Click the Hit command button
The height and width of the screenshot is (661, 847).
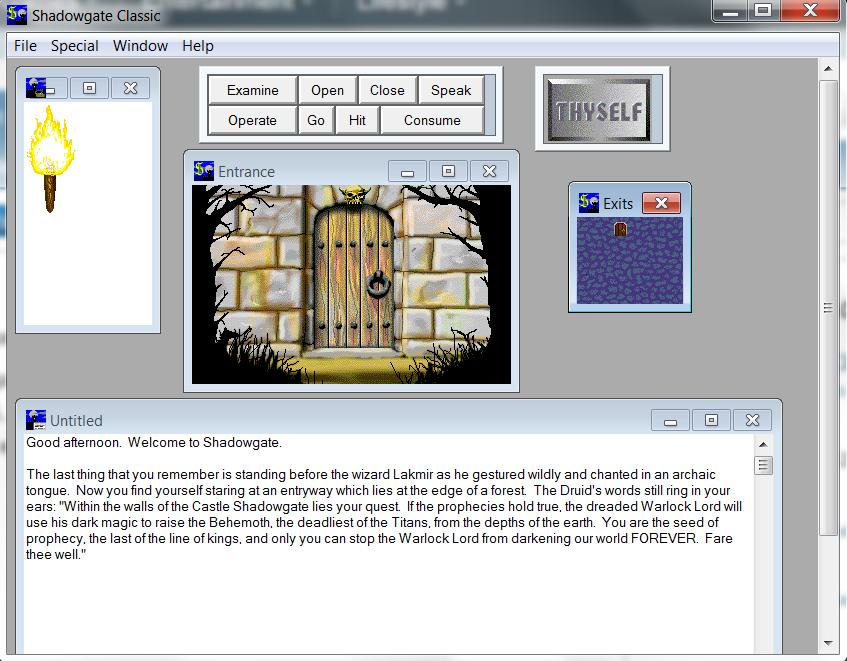pos(357,120)
